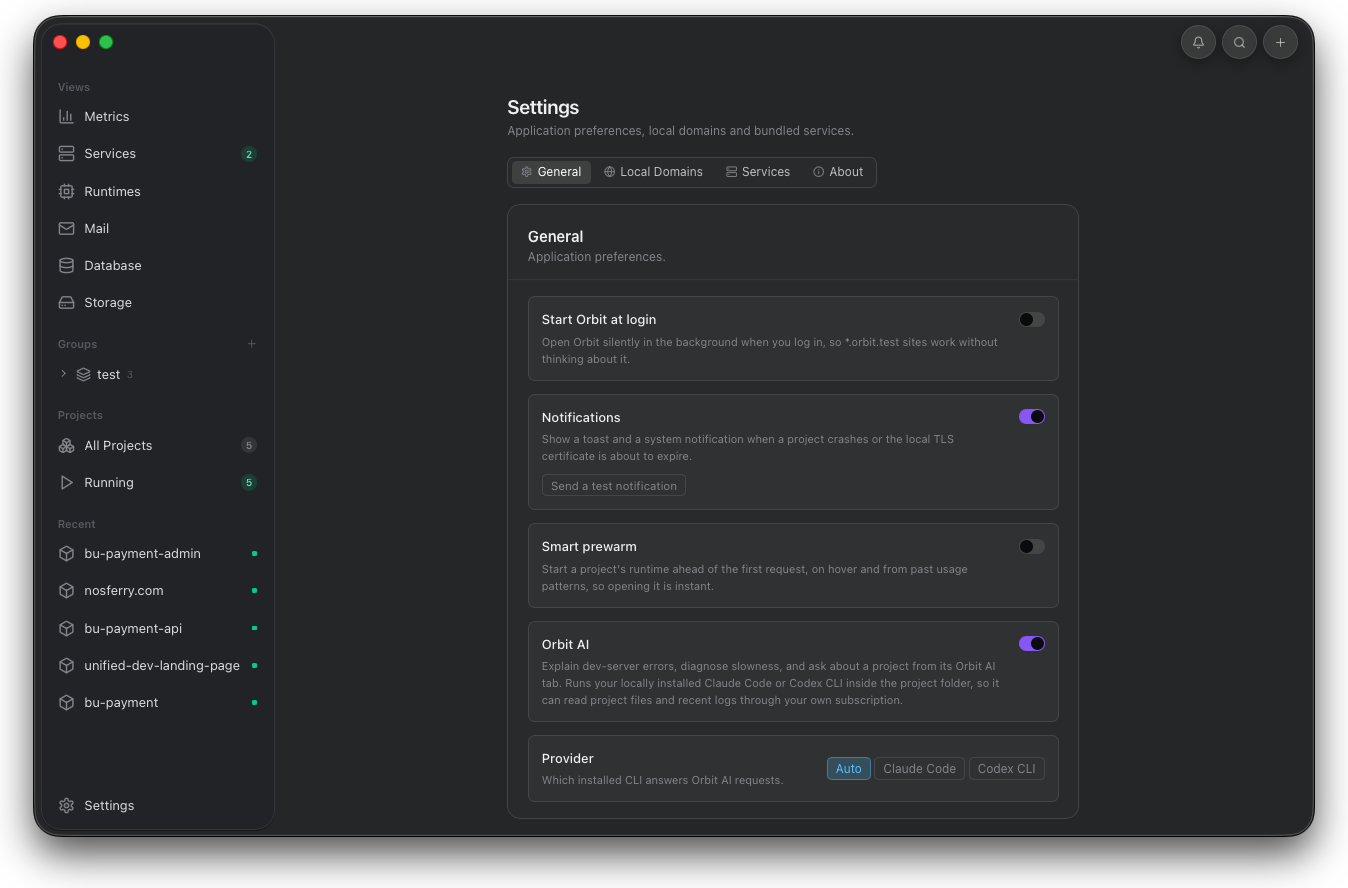The height and width of the screenshot is (888, 1348).
Task: Click the Runtimes chip icon
Action: (66, 191)
